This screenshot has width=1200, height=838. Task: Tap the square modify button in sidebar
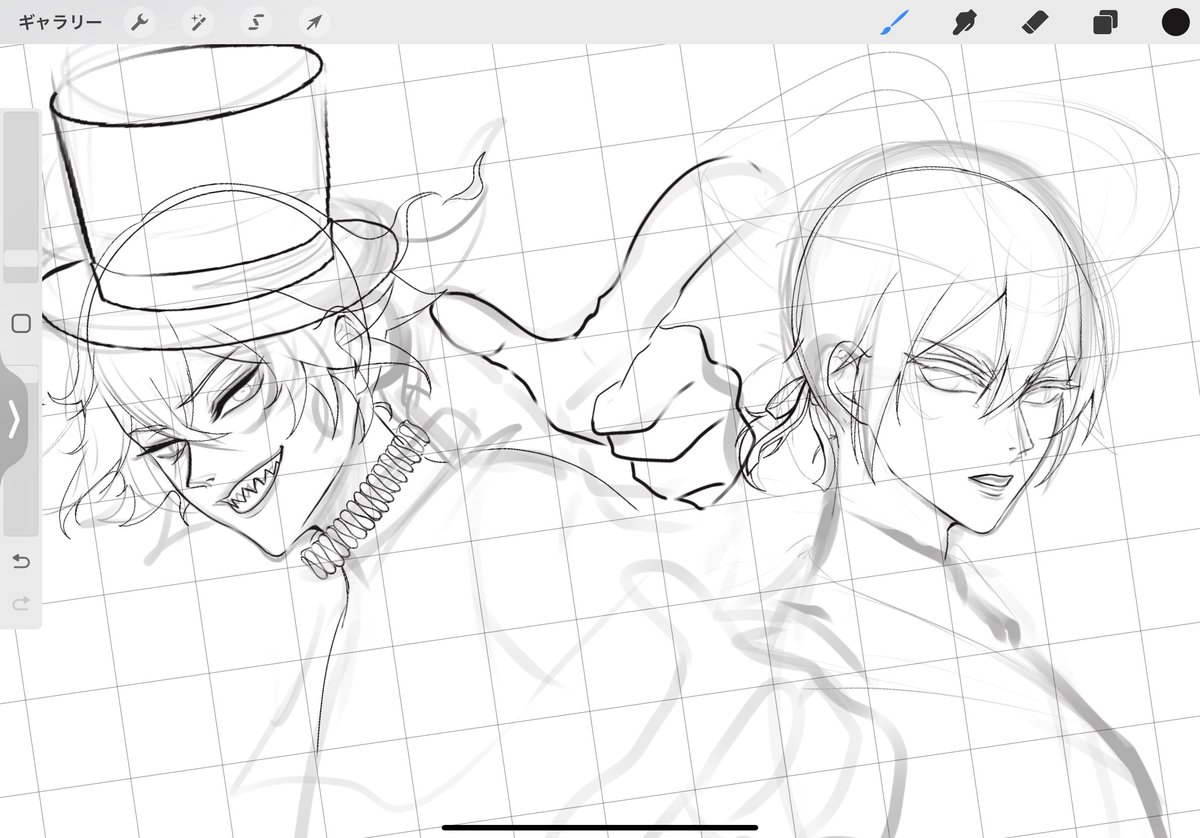tap(21, 324)
